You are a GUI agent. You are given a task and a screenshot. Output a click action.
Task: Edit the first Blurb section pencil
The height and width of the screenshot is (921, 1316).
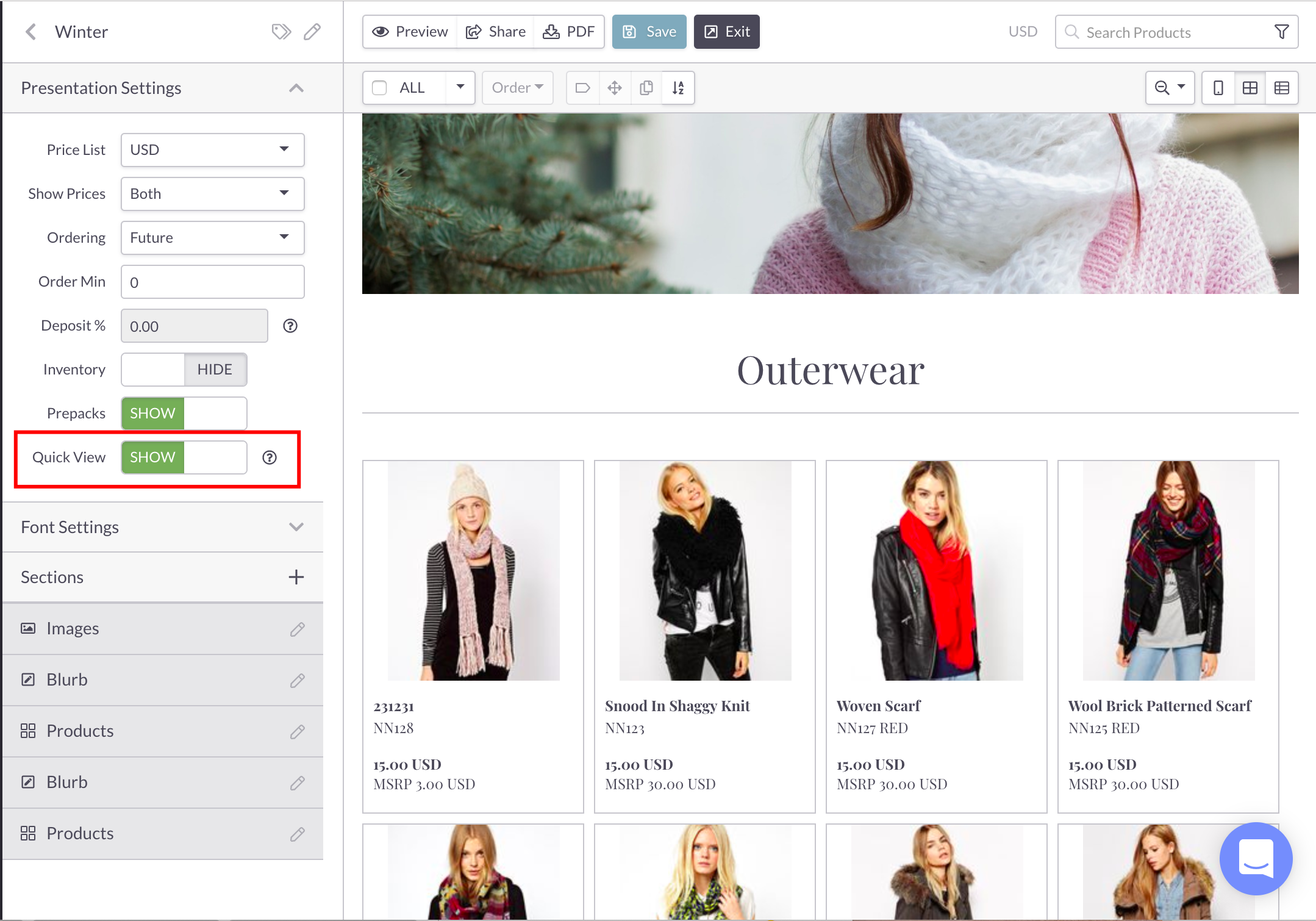(x=298, y=680)
